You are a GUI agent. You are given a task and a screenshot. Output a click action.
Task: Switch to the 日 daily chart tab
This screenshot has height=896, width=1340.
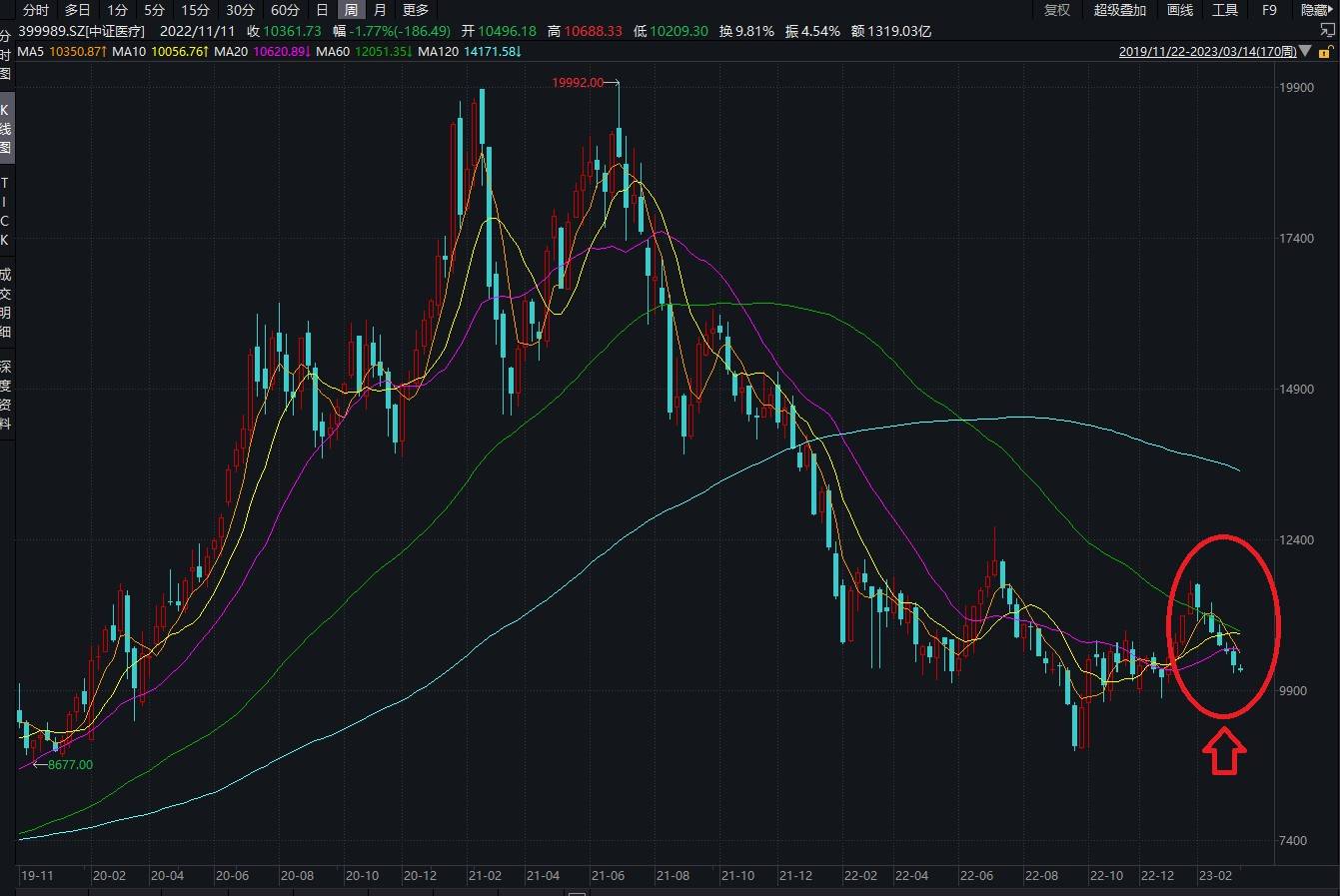(x=321, y=10)
